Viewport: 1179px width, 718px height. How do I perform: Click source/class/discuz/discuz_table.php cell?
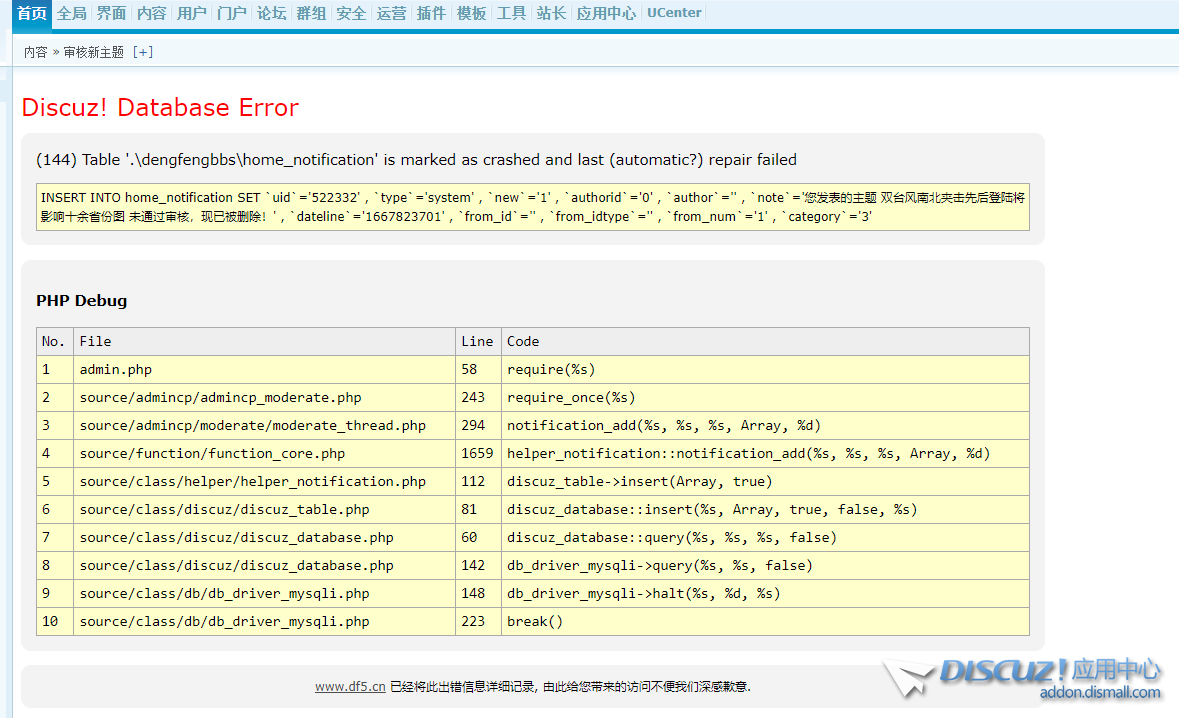(264, 509)
